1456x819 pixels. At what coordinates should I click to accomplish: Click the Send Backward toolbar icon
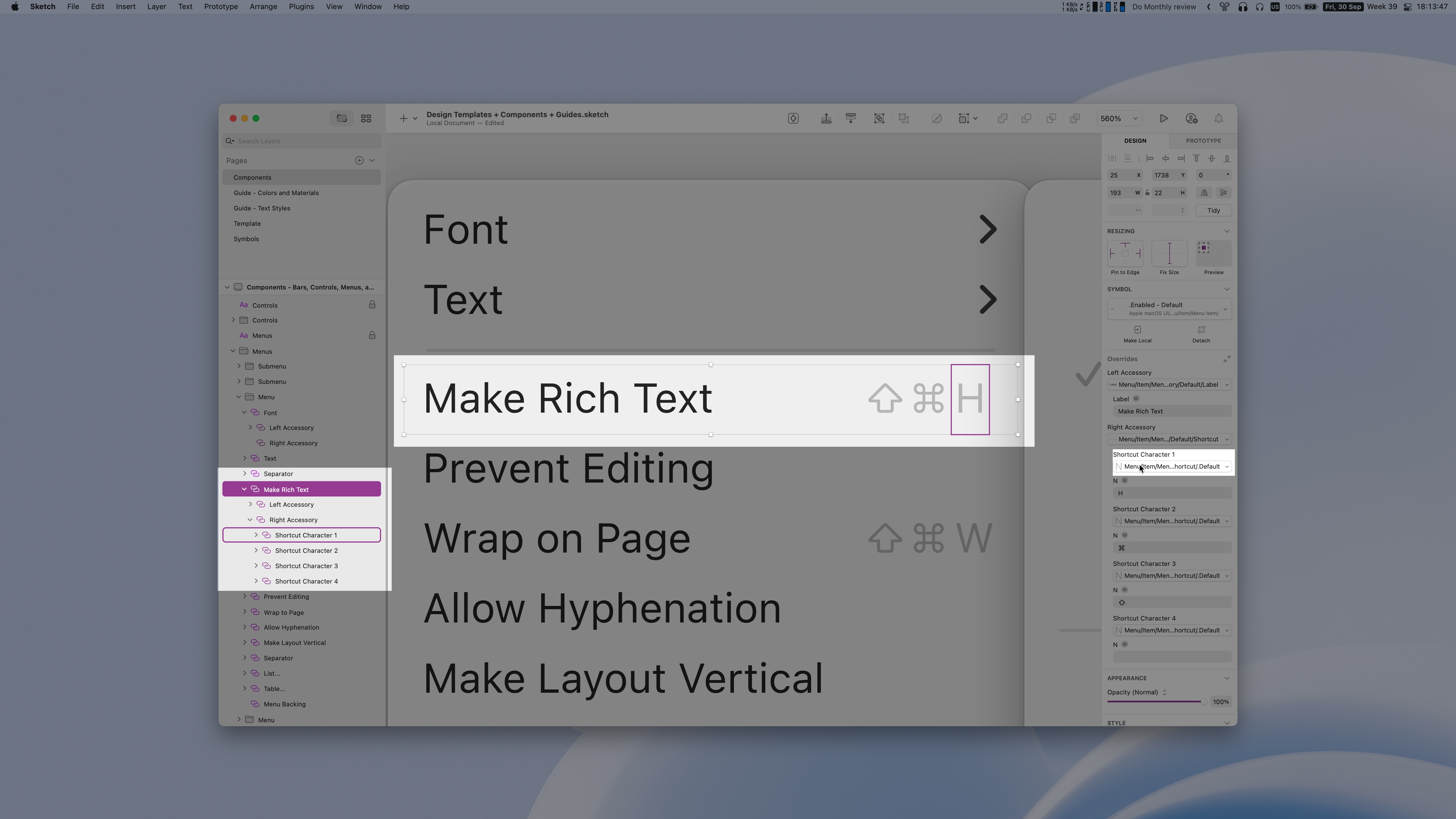click(x=851, y=118)
